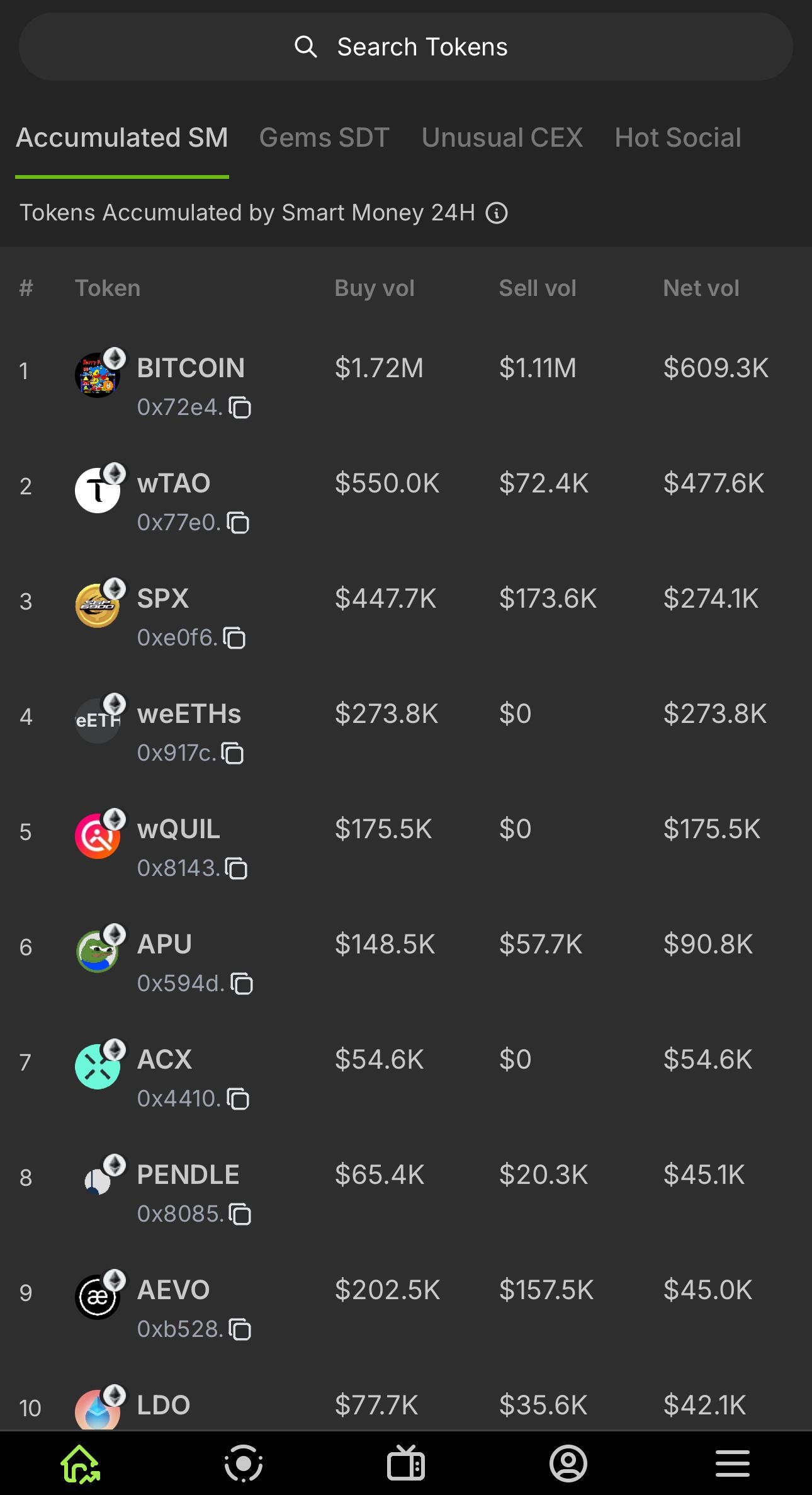The height and width of the screenshot is (1495, 812).
Task: Open the profile icon in bottom bar
Action: click(x=568, y=1464)
